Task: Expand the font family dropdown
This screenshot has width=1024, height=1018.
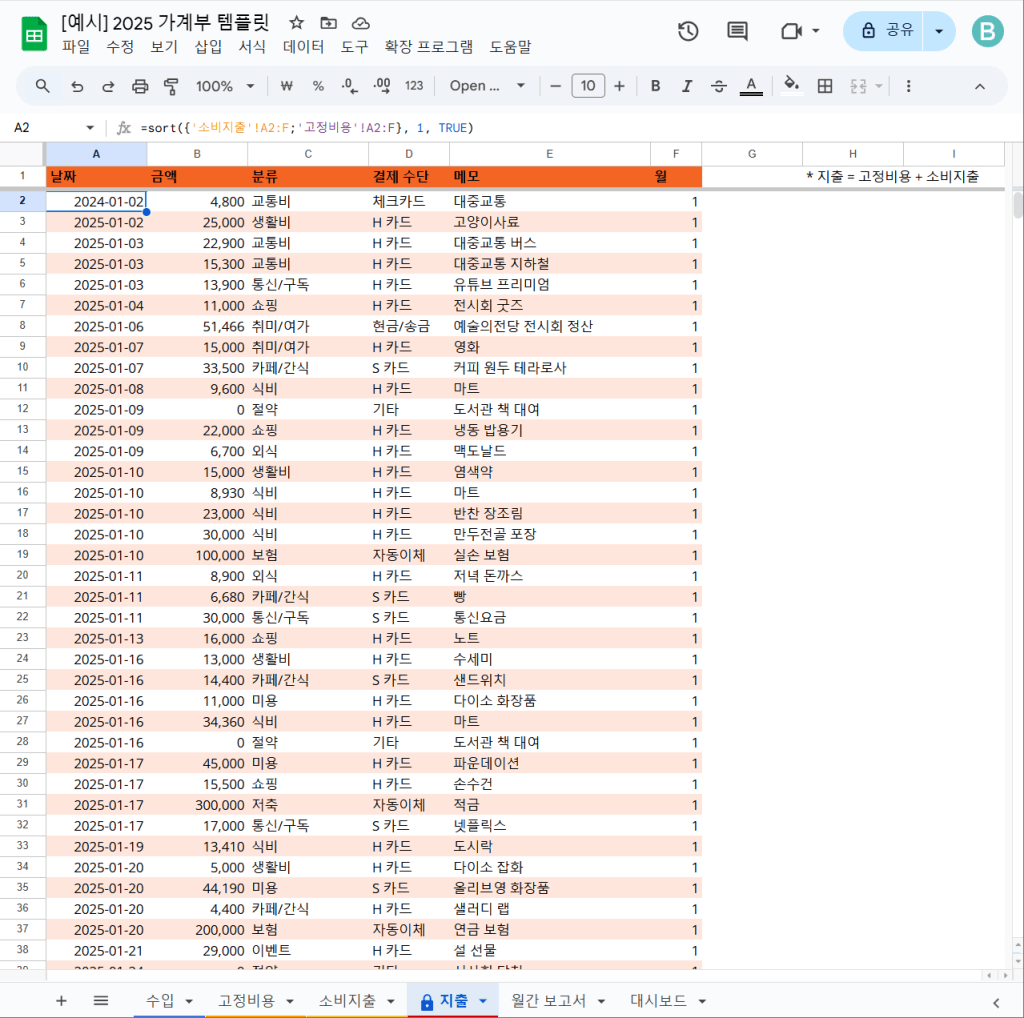Action: pos(487,86)
